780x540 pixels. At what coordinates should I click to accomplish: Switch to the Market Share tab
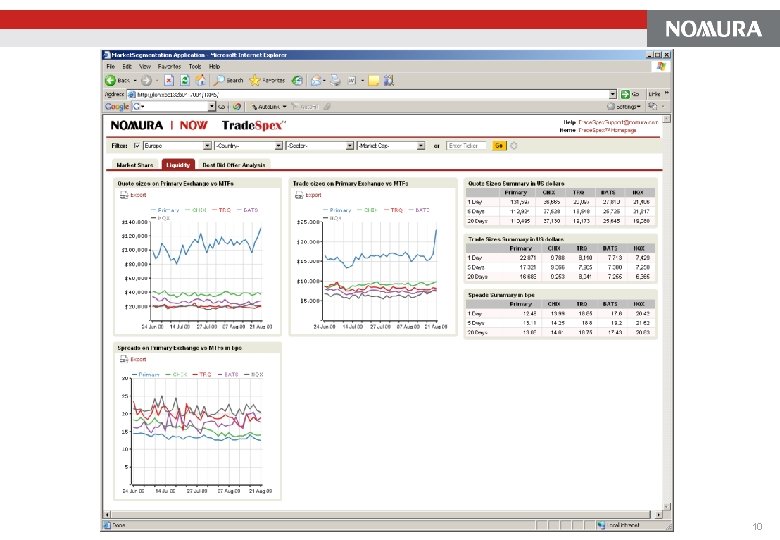(x=135, y=165)
